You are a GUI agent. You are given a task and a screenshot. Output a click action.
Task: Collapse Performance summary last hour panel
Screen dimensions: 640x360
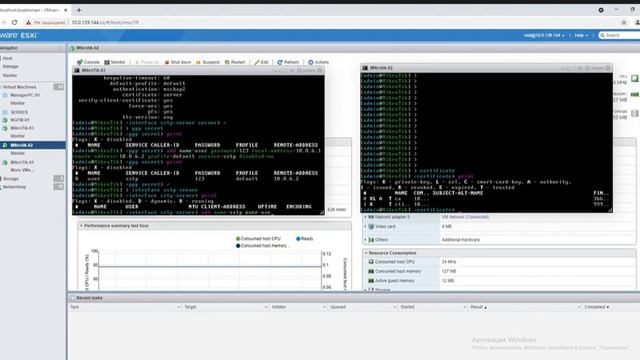81,226
